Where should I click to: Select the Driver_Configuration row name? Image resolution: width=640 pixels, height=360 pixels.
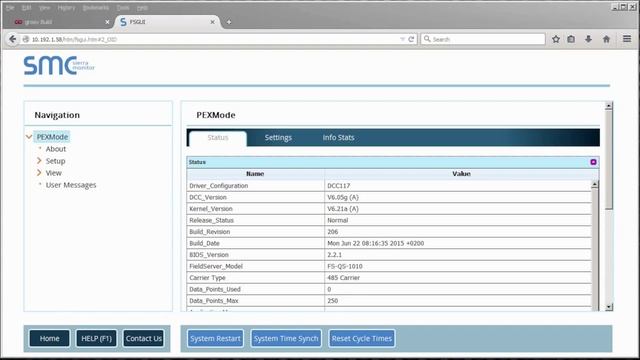point(219,186)
